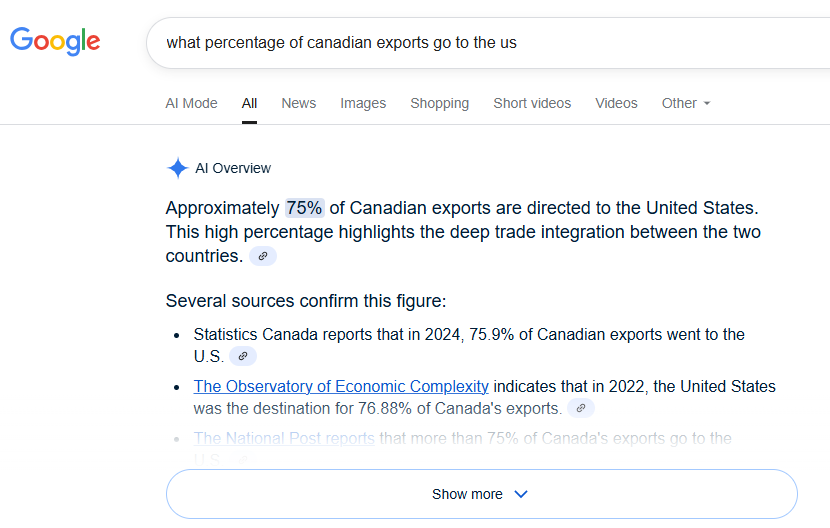
Task: Select the All results tab
Action: click(x=249, y=103)
